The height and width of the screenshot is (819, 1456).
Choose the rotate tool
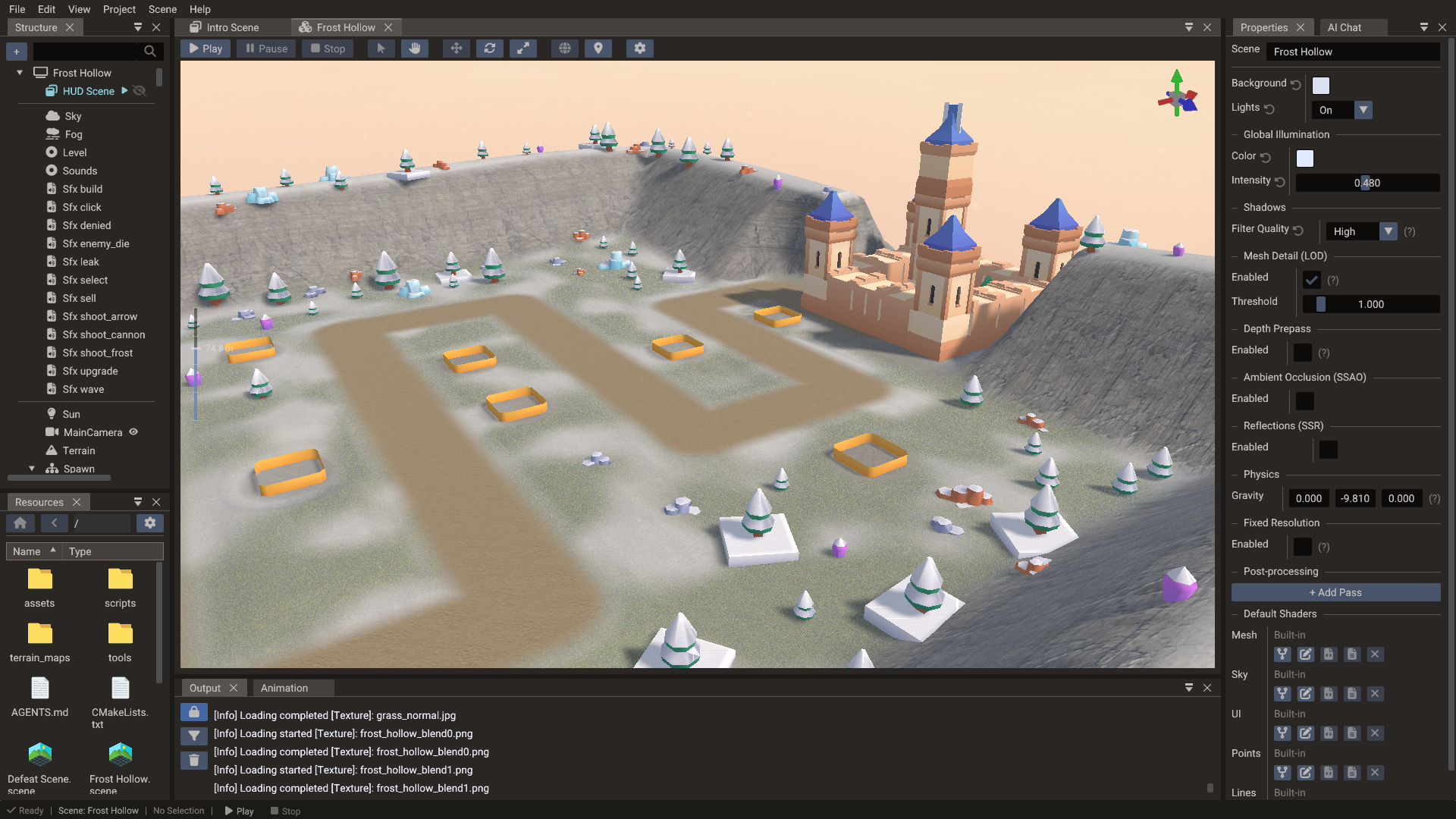pos(490,49)
